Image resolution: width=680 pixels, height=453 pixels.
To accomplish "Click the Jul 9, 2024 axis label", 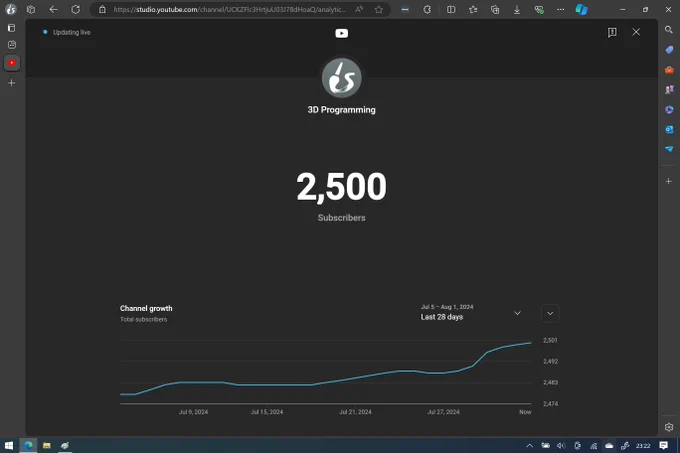I will coord(193,412).
